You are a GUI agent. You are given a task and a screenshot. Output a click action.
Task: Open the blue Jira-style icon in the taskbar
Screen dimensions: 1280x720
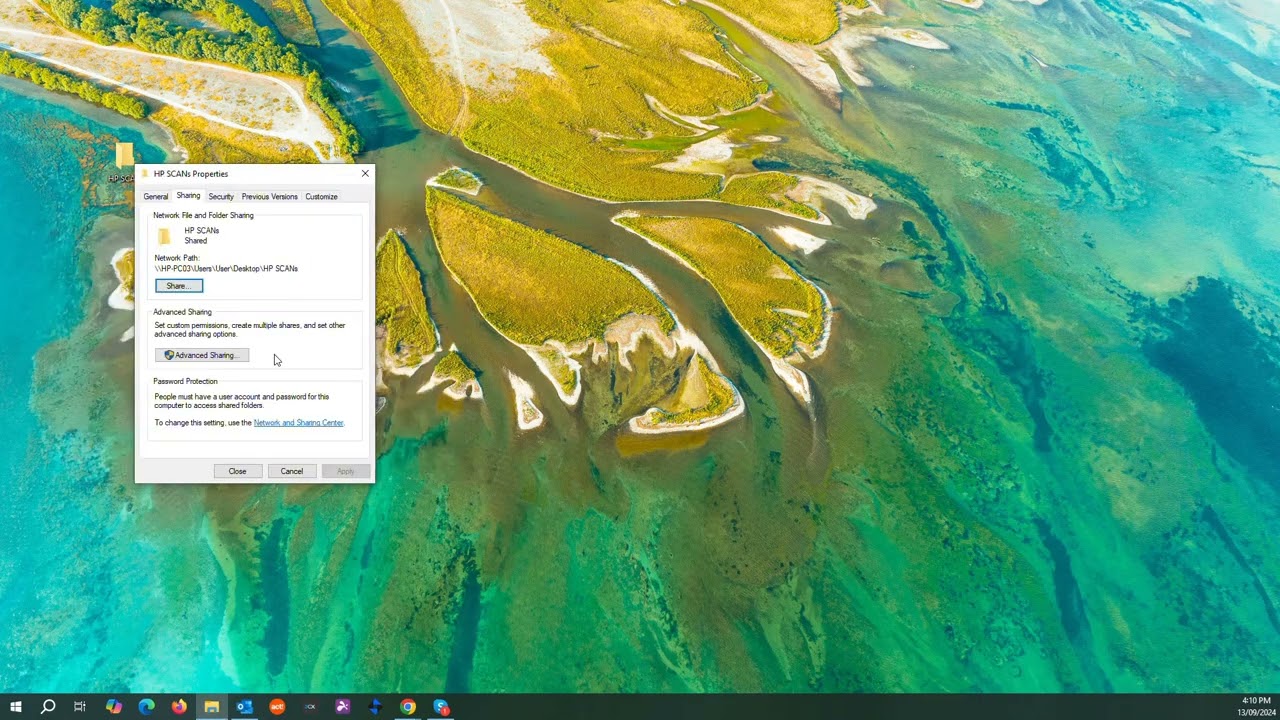(x=375, y=707)
